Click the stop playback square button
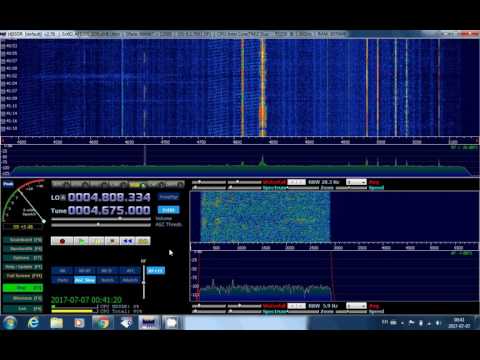480x360 pixels. click(112, 241)
